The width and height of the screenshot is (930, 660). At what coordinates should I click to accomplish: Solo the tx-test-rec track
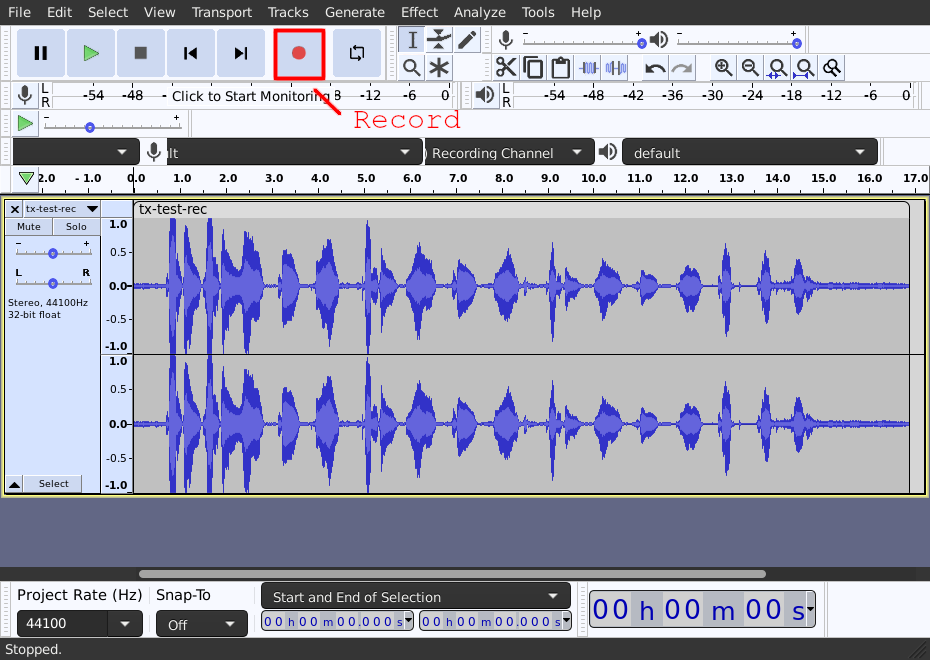click(x=76, y=227)
